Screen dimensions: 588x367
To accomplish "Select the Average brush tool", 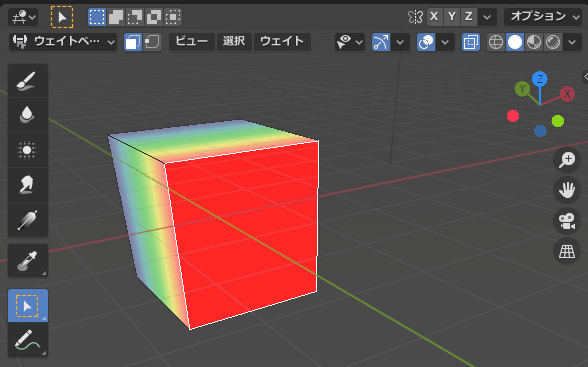I will coord(28,150).
